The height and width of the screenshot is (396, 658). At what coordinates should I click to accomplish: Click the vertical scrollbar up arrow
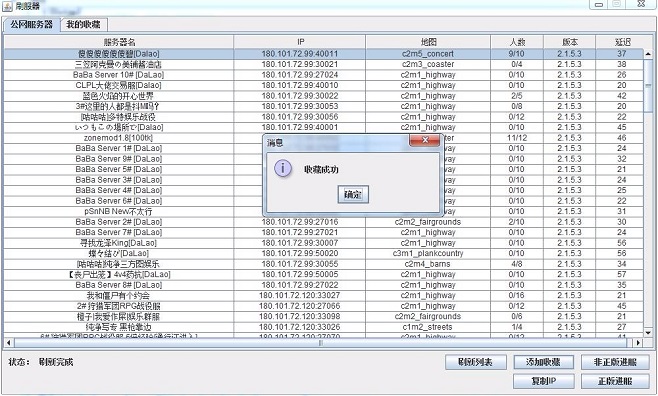point(648,54)
